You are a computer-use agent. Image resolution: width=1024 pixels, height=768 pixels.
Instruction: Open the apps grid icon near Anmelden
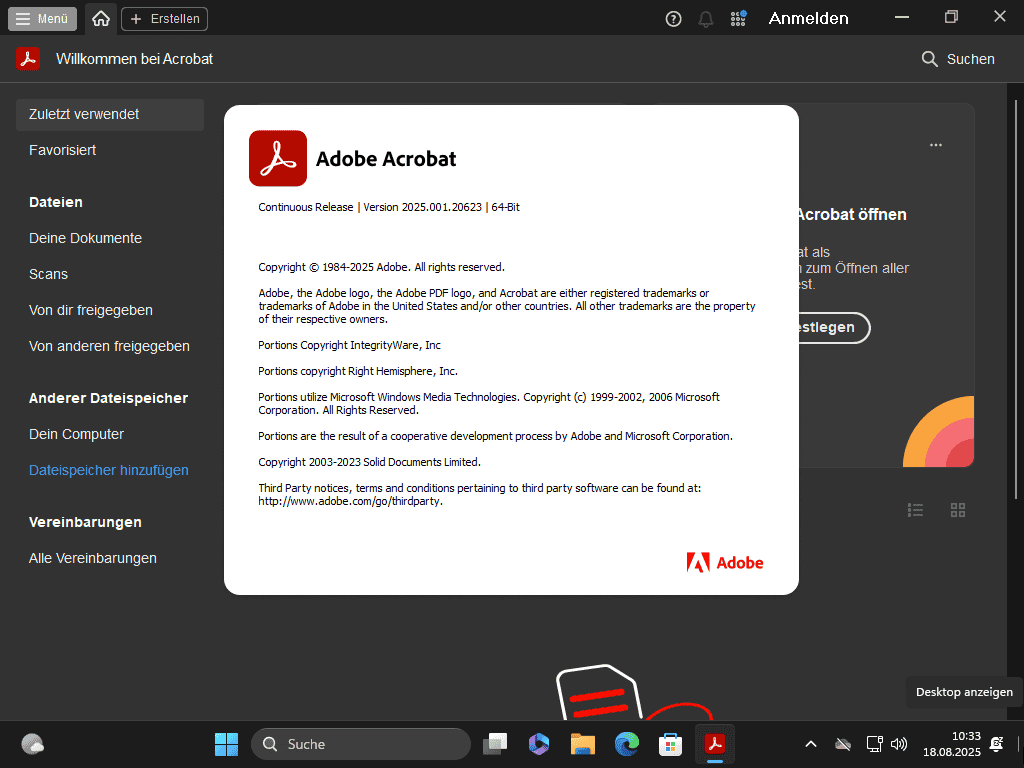(738, 18)
